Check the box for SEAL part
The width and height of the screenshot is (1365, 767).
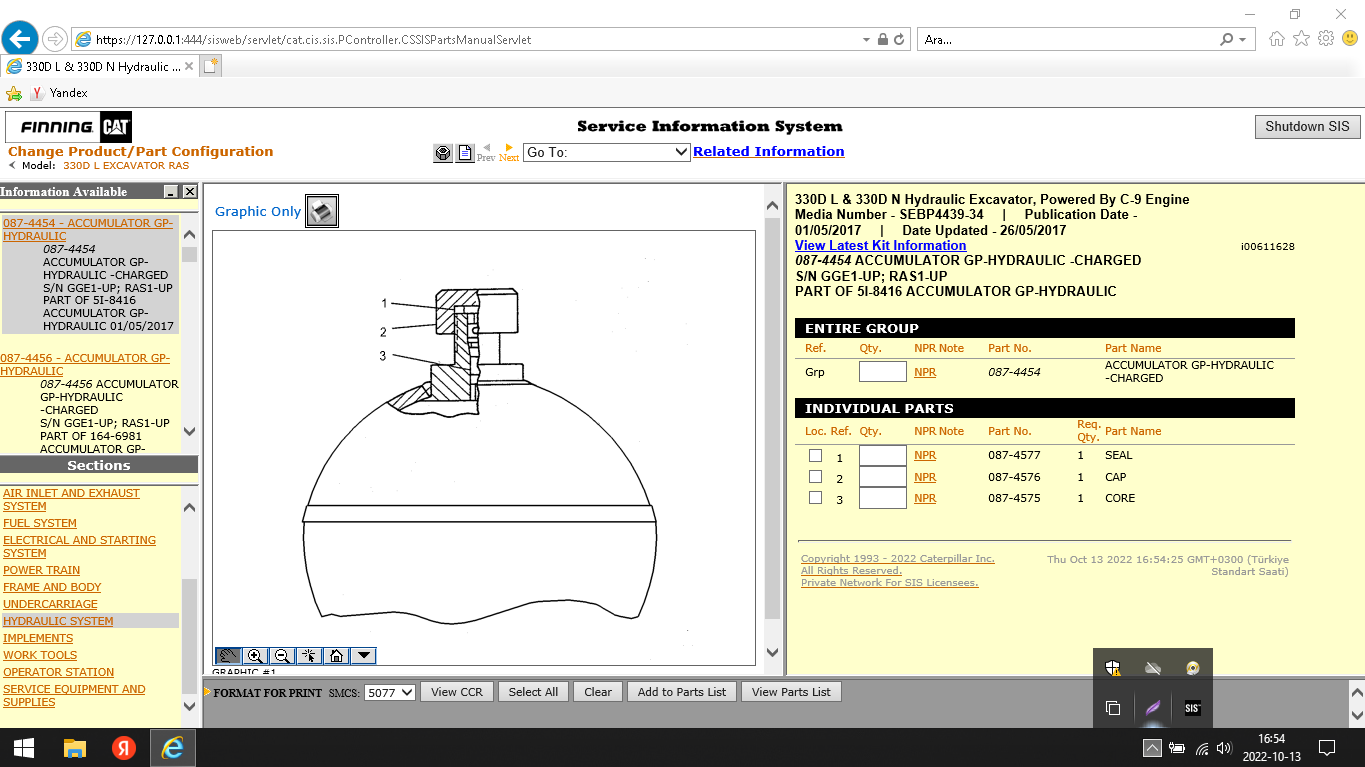tap(816, 456)
